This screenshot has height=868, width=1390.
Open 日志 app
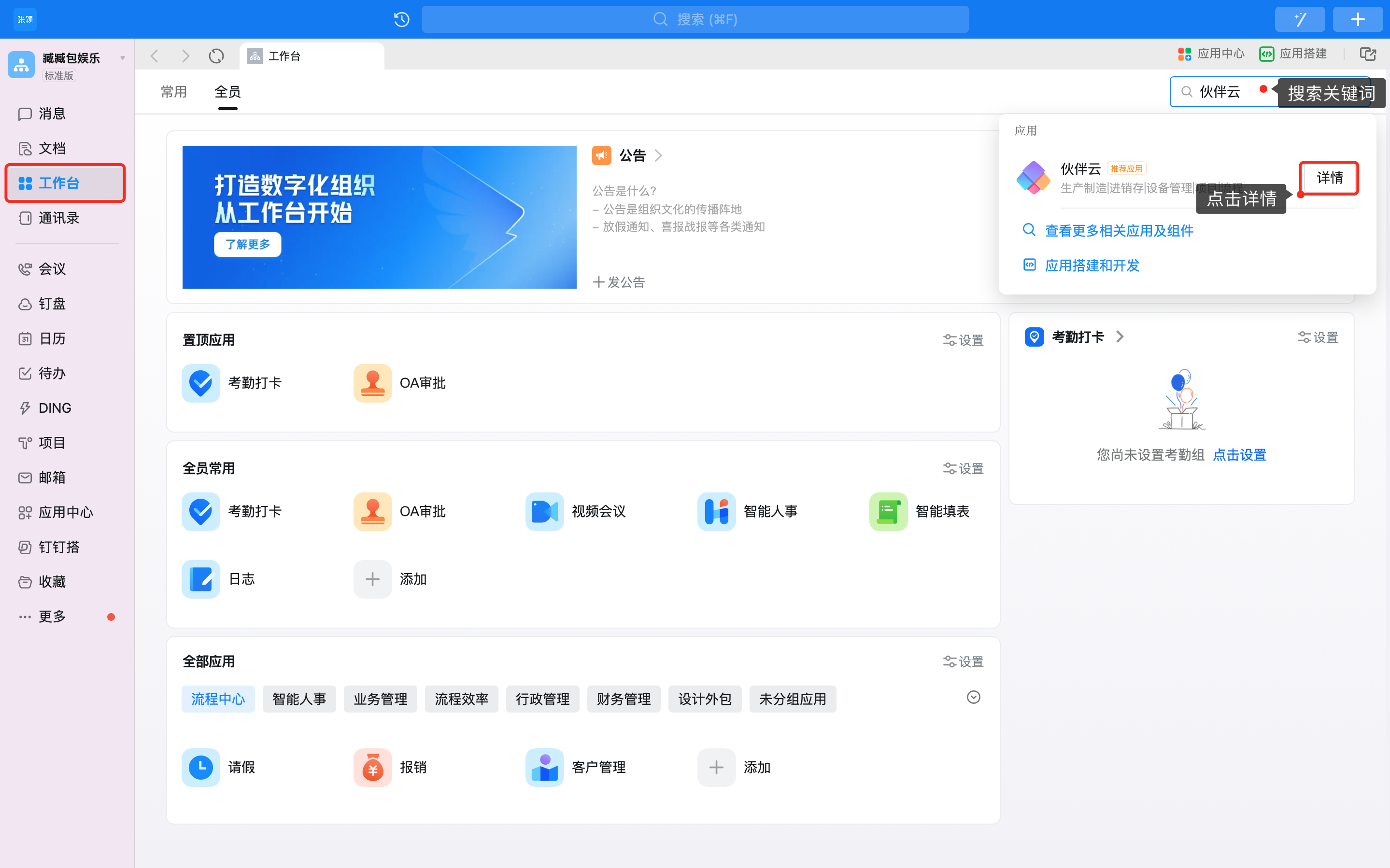pyautogui.click(x=219, y=579)
